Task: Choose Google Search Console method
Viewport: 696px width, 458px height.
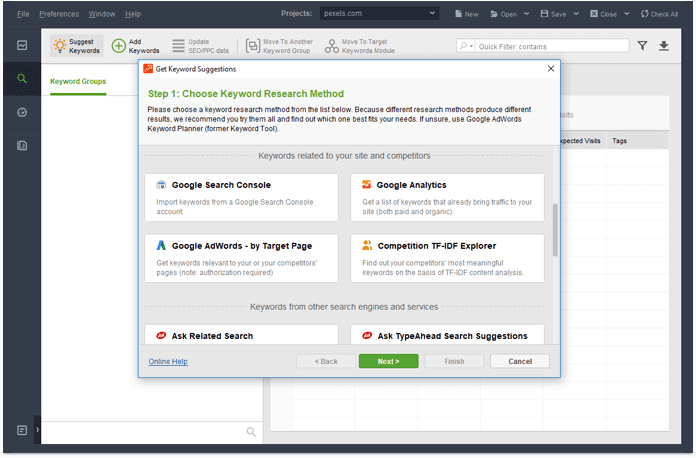Action: point(241,197)
